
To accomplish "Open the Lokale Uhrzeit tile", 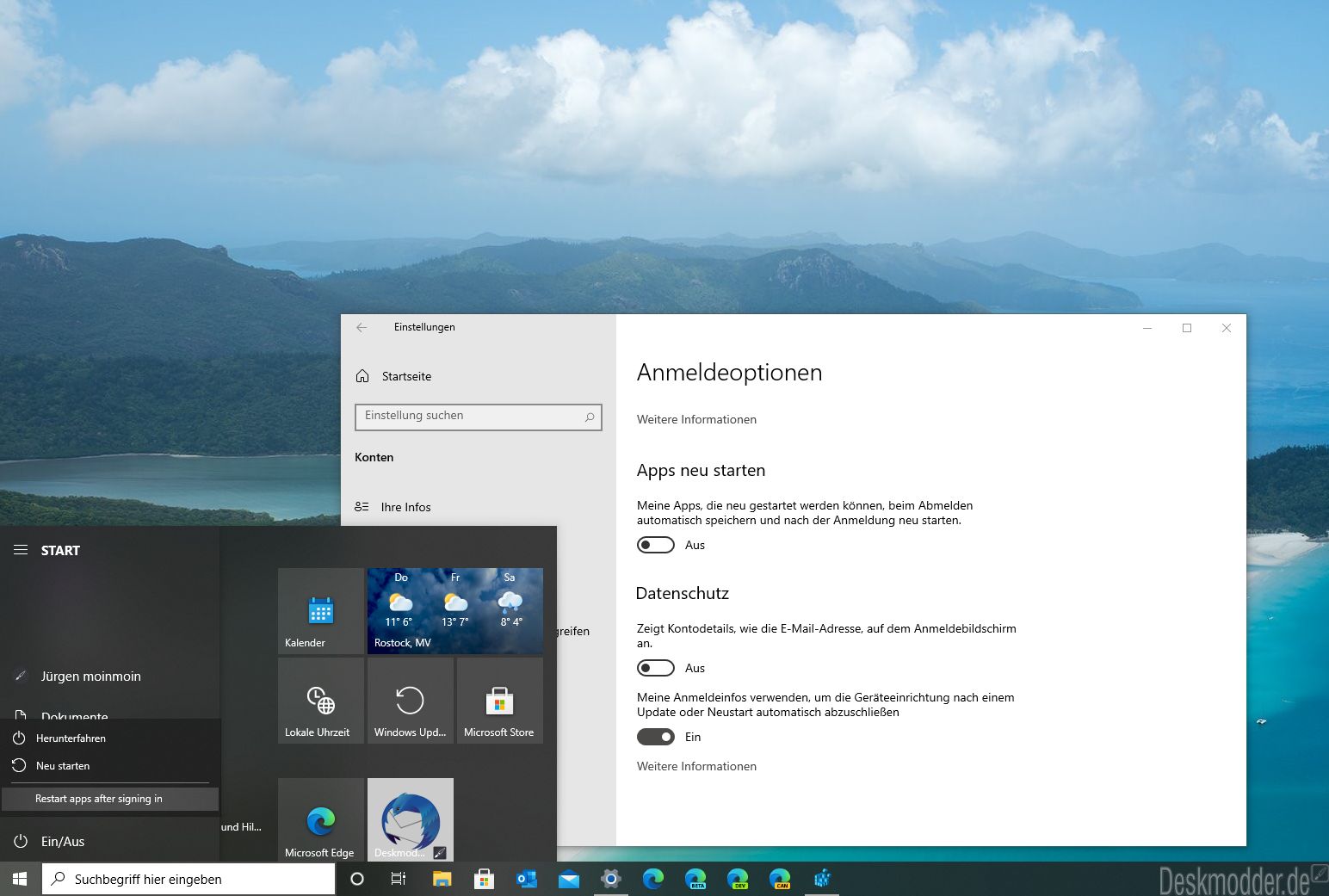I will [x=321, y=701].
